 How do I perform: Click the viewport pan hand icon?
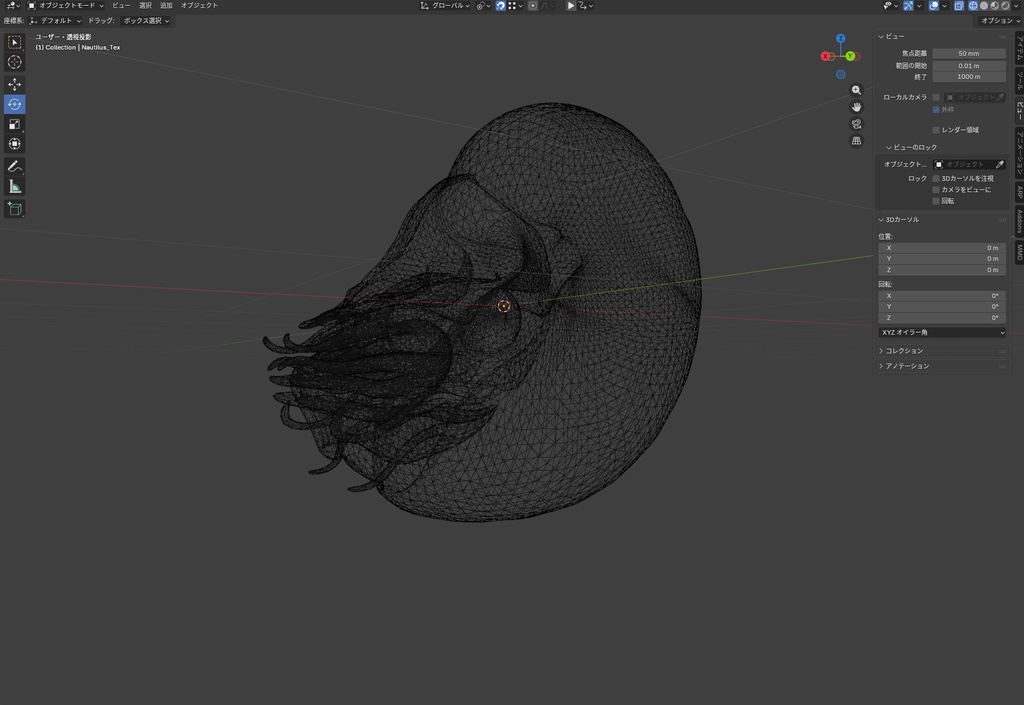[x=856, y=107]
